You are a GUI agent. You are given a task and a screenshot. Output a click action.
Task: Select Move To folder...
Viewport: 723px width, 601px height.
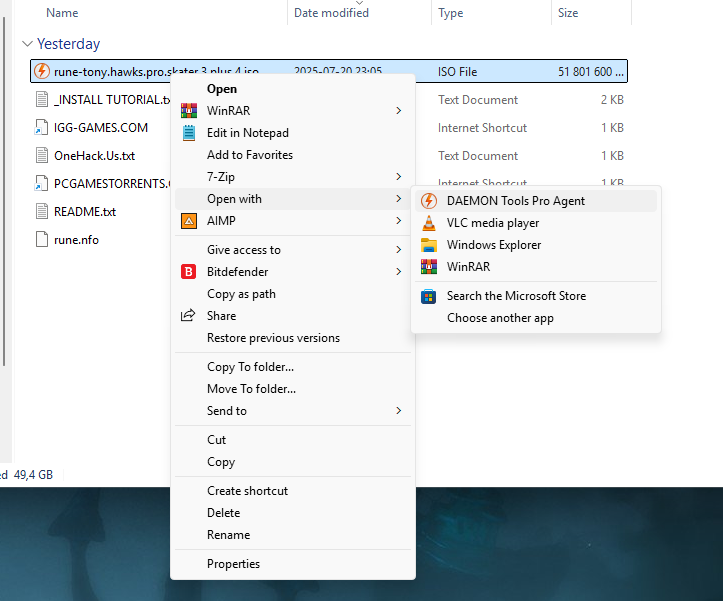293,389
